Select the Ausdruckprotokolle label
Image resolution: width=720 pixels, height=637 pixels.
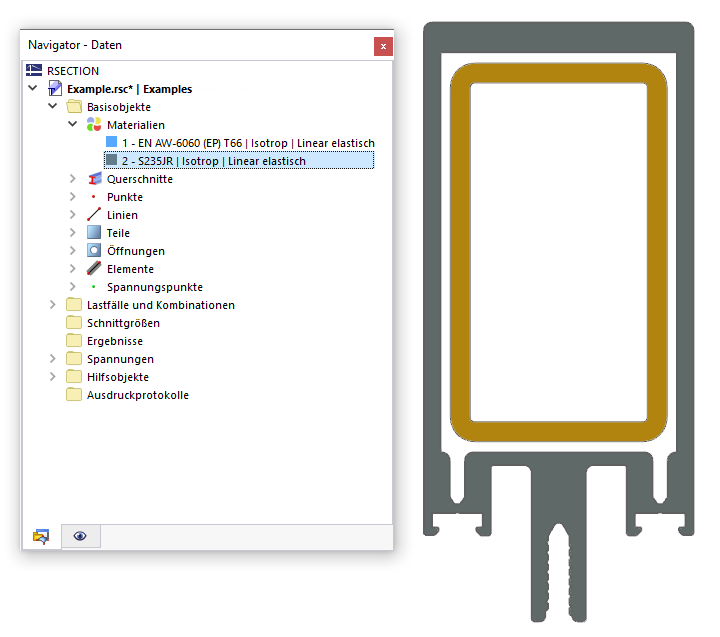click(138, 395)
